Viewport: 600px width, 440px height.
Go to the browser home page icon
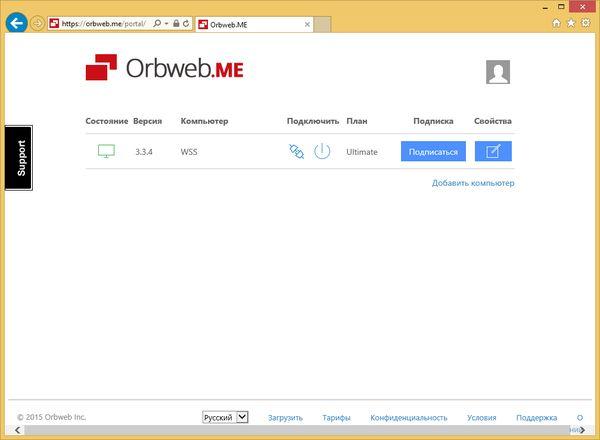point(556,23)
